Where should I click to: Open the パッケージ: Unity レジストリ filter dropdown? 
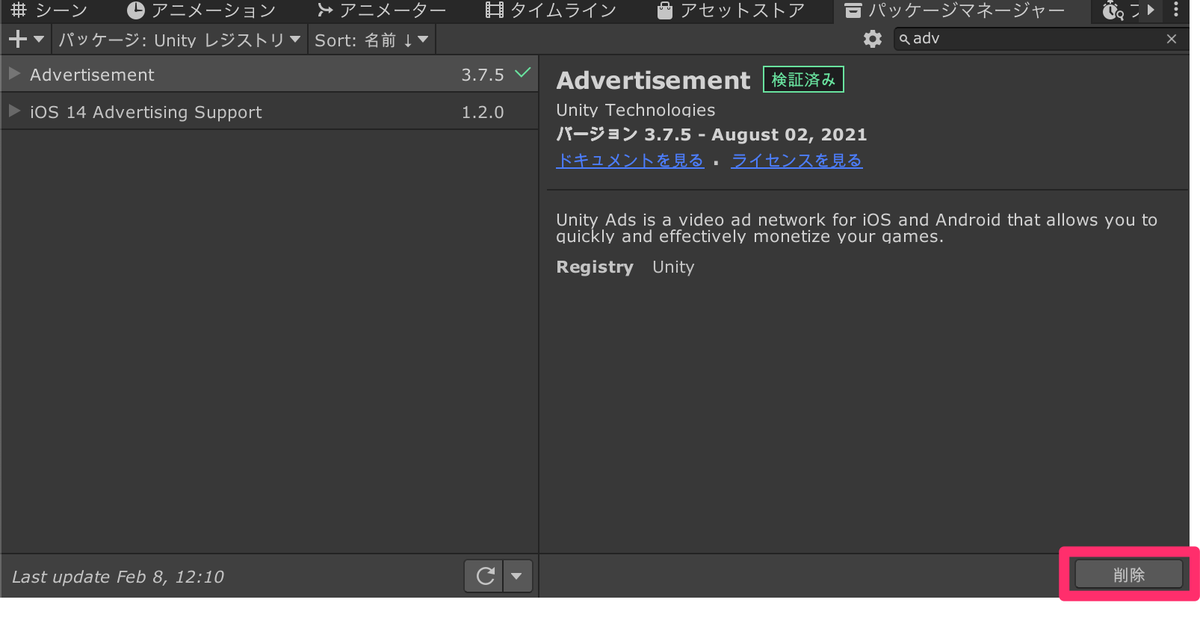coord(176,39)
